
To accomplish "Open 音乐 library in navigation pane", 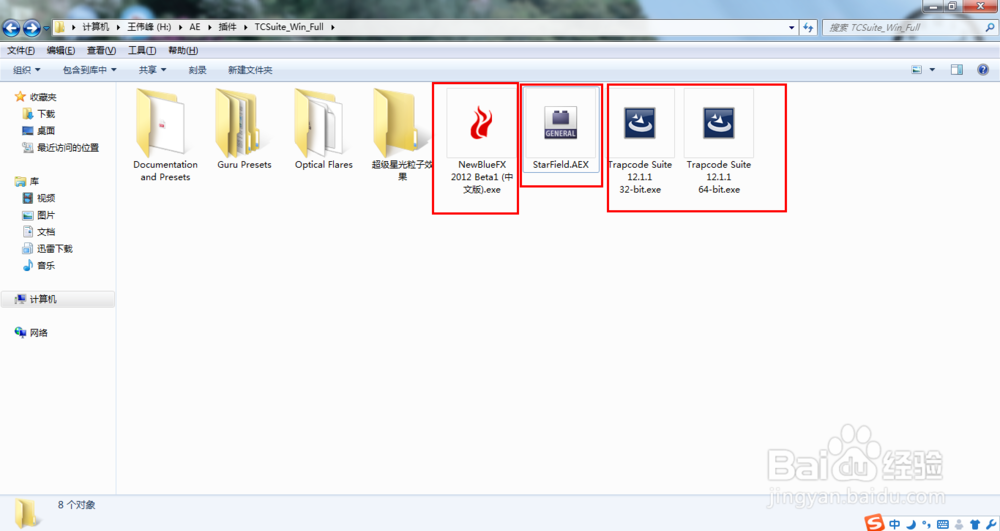I will click(x=39, y=265).
